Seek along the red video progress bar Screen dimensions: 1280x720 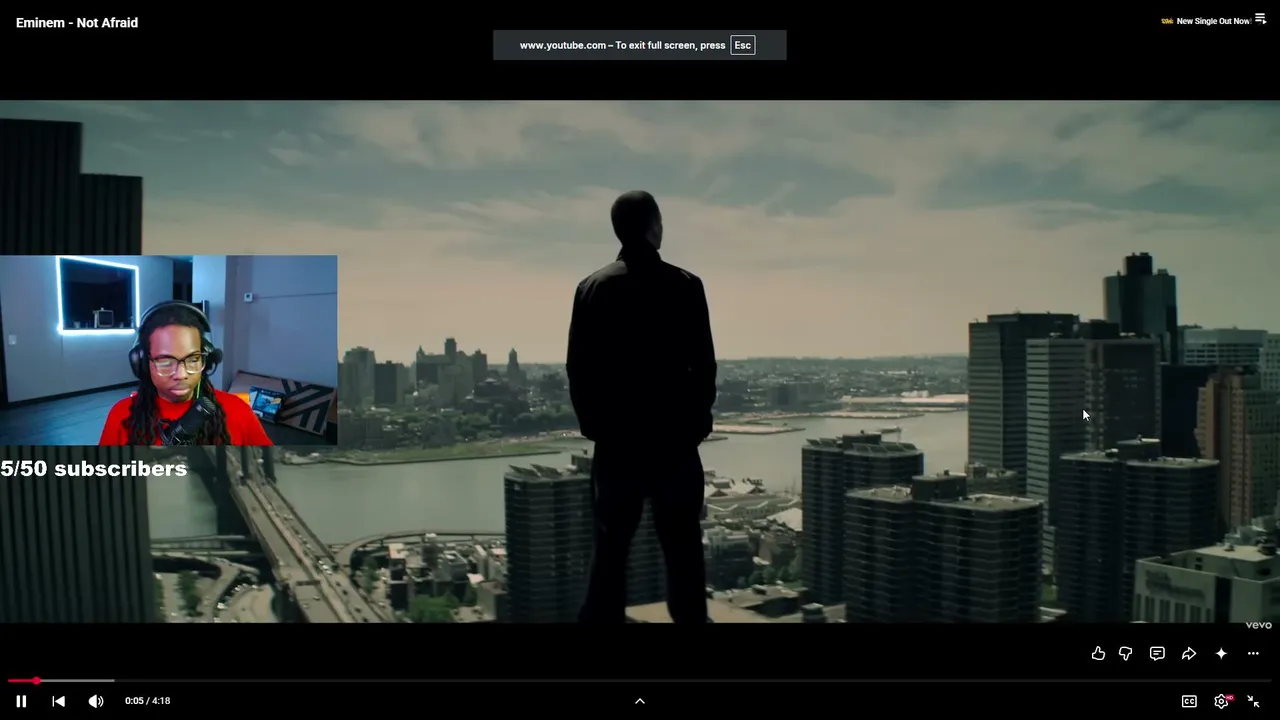[x=640, y=681]
